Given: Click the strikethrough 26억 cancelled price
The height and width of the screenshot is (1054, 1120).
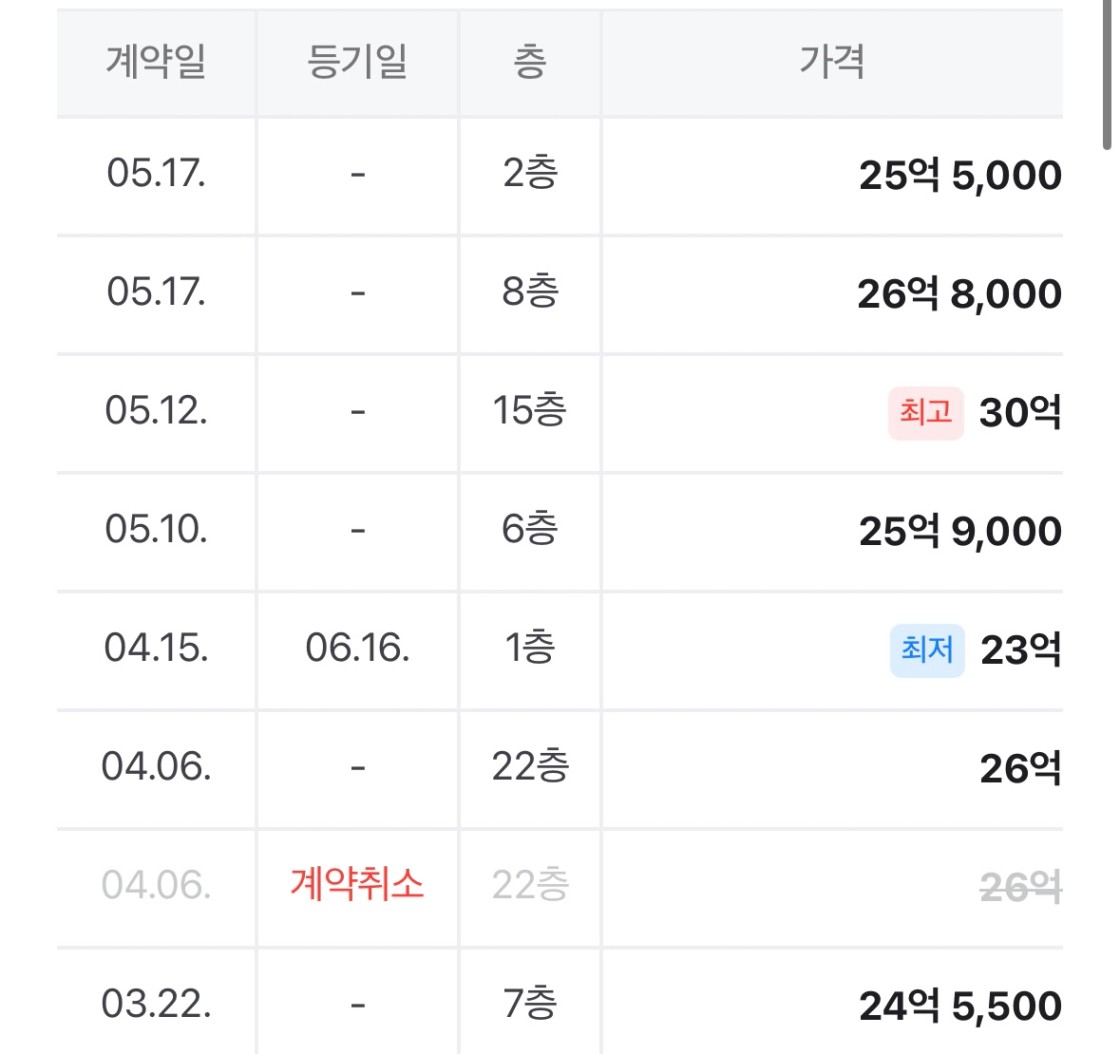Looking at the screenshot, I should [x=1020, y=887].
